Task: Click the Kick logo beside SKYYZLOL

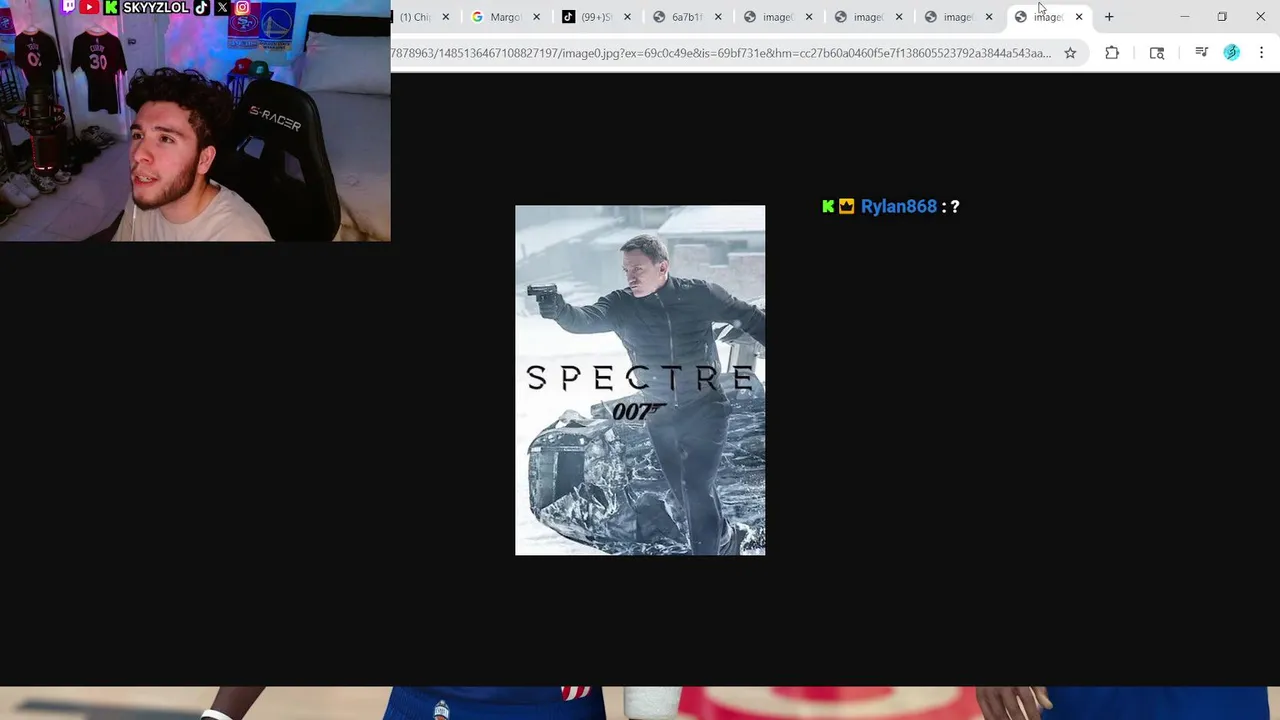Action: (111, 7)
